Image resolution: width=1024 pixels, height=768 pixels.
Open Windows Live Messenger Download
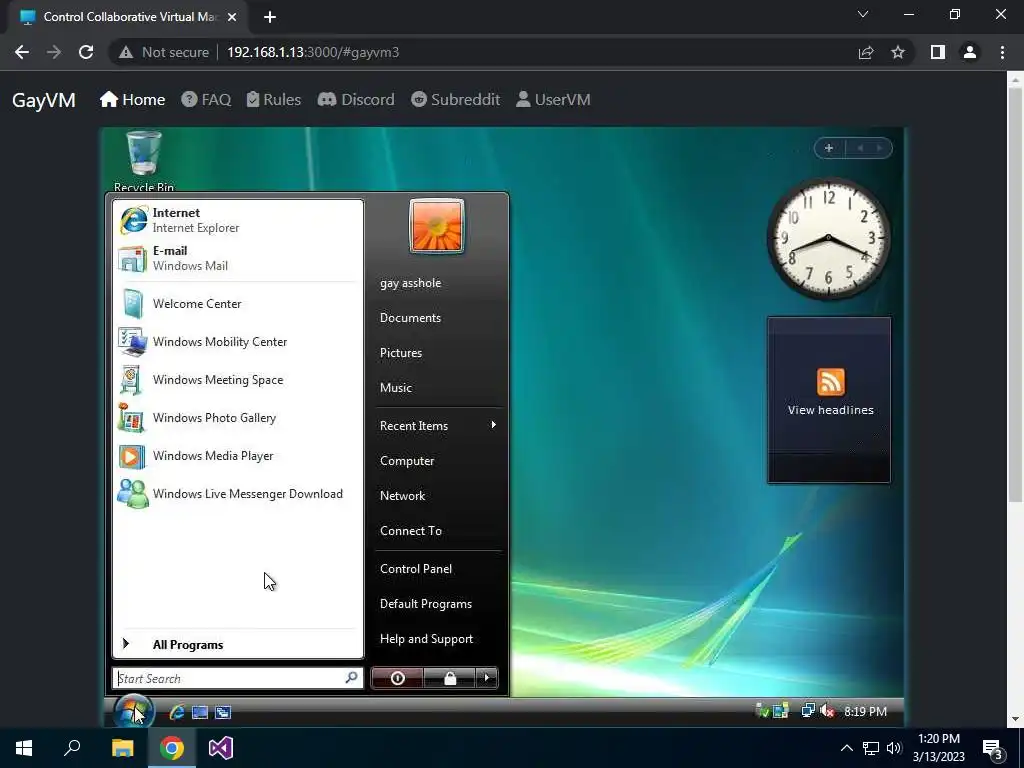tap(238, 494)
